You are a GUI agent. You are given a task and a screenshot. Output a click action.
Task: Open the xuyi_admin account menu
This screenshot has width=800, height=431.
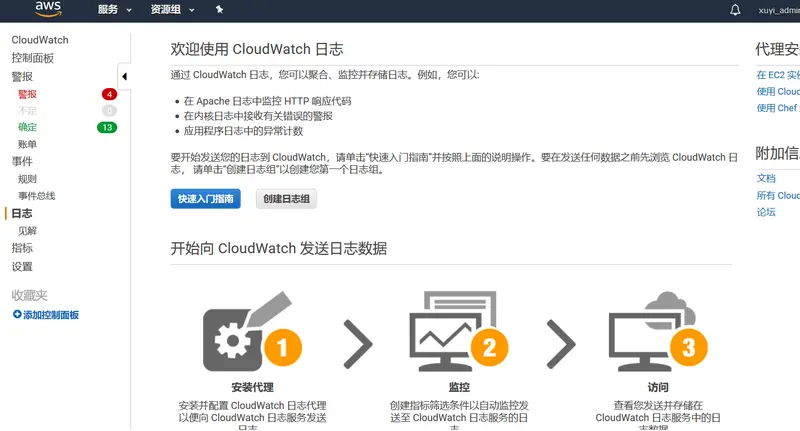click(x=779, y=10)
